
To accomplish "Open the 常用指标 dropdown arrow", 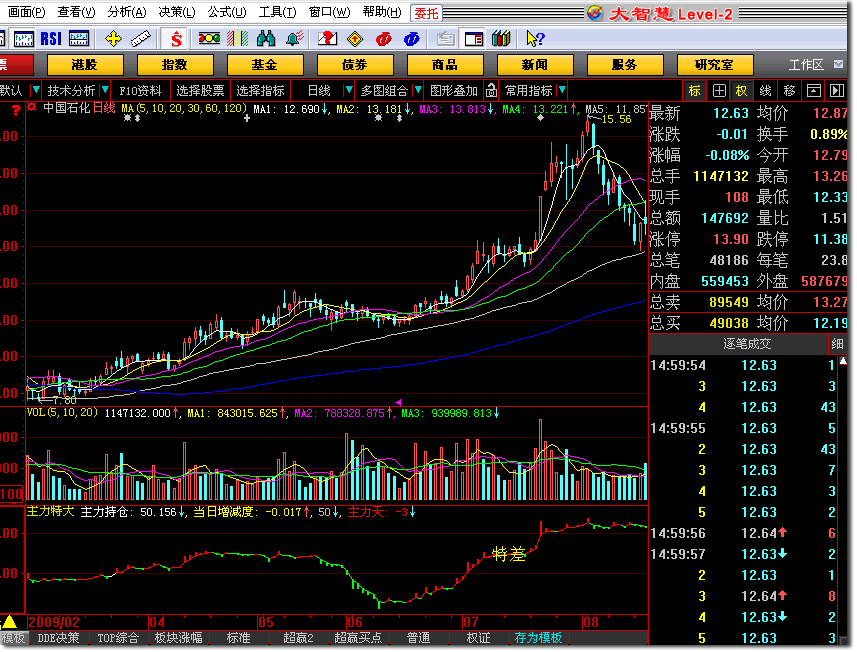I will point(562,90).
